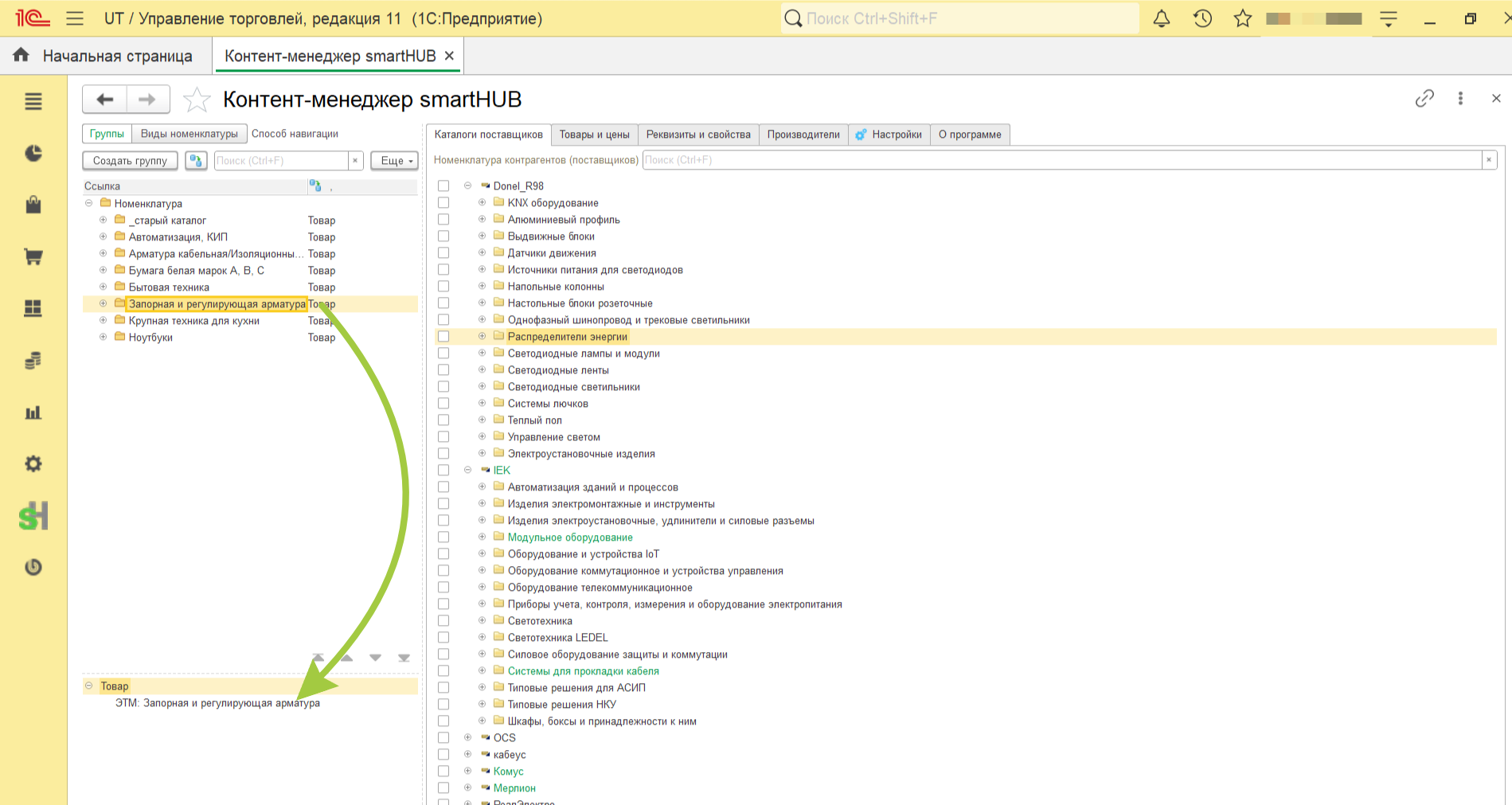Open the shopping cart section in sidebar
Screen dimensions: 1512x805
tap(33, 257)
